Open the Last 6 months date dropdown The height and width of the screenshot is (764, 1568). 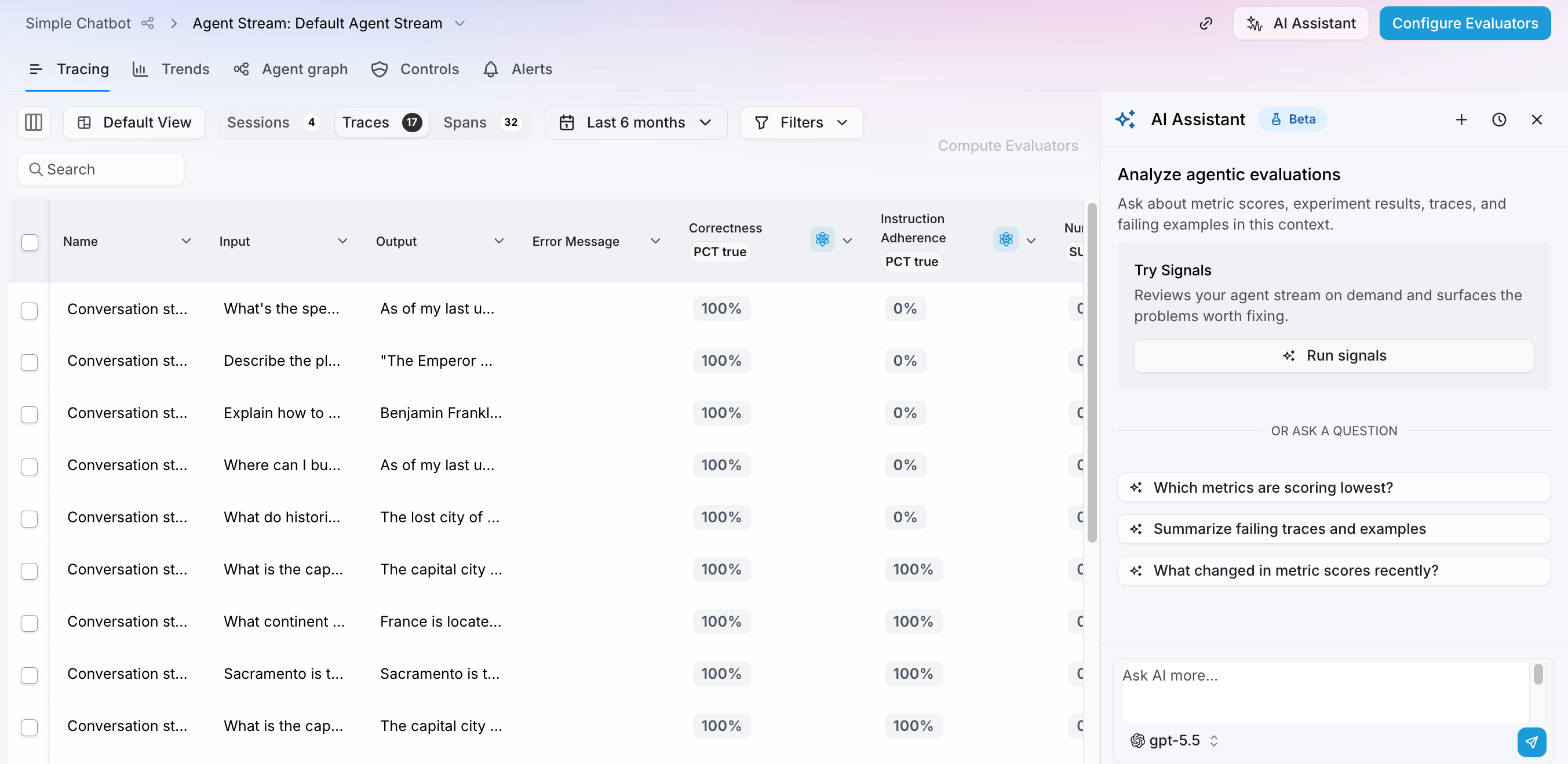(636, 122)
